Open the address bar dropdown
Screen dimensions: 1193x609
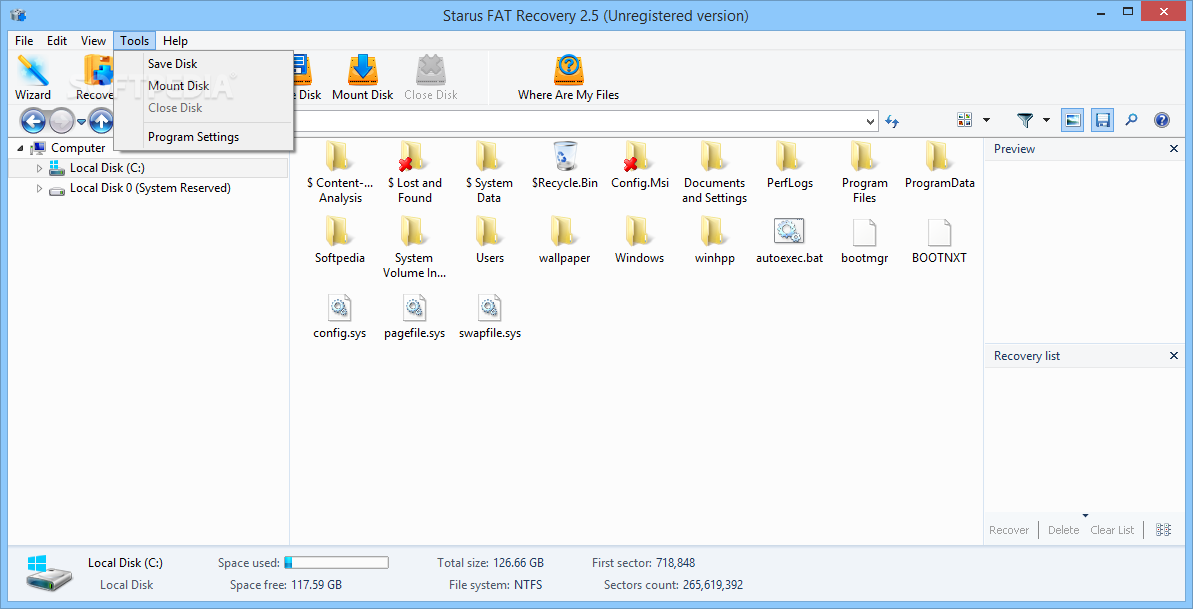click(x=871, y=121)
